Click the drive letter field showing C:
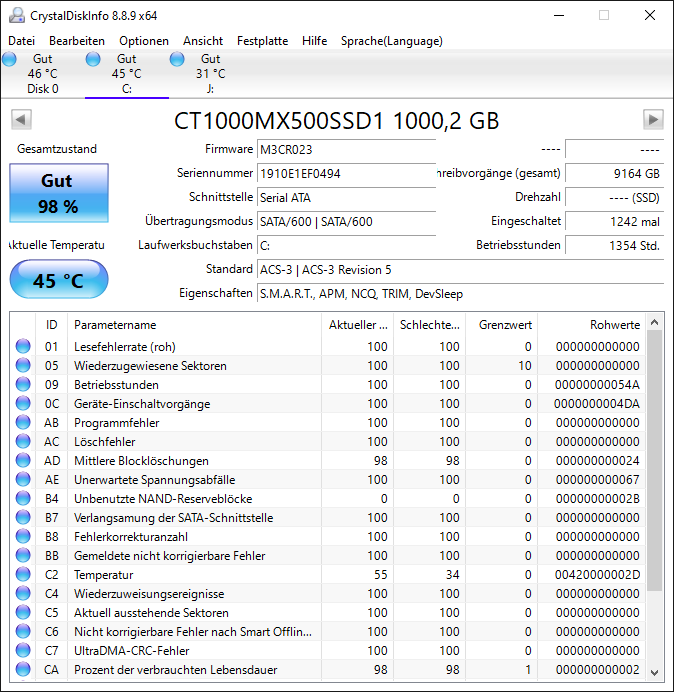The width and height of the screenshot is (674, 692). point(346,245)
